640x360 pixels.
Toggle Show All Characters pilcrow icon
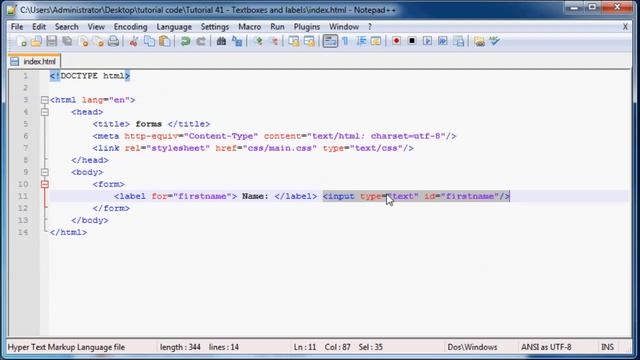pyautogui.click(x=345, y=41)
